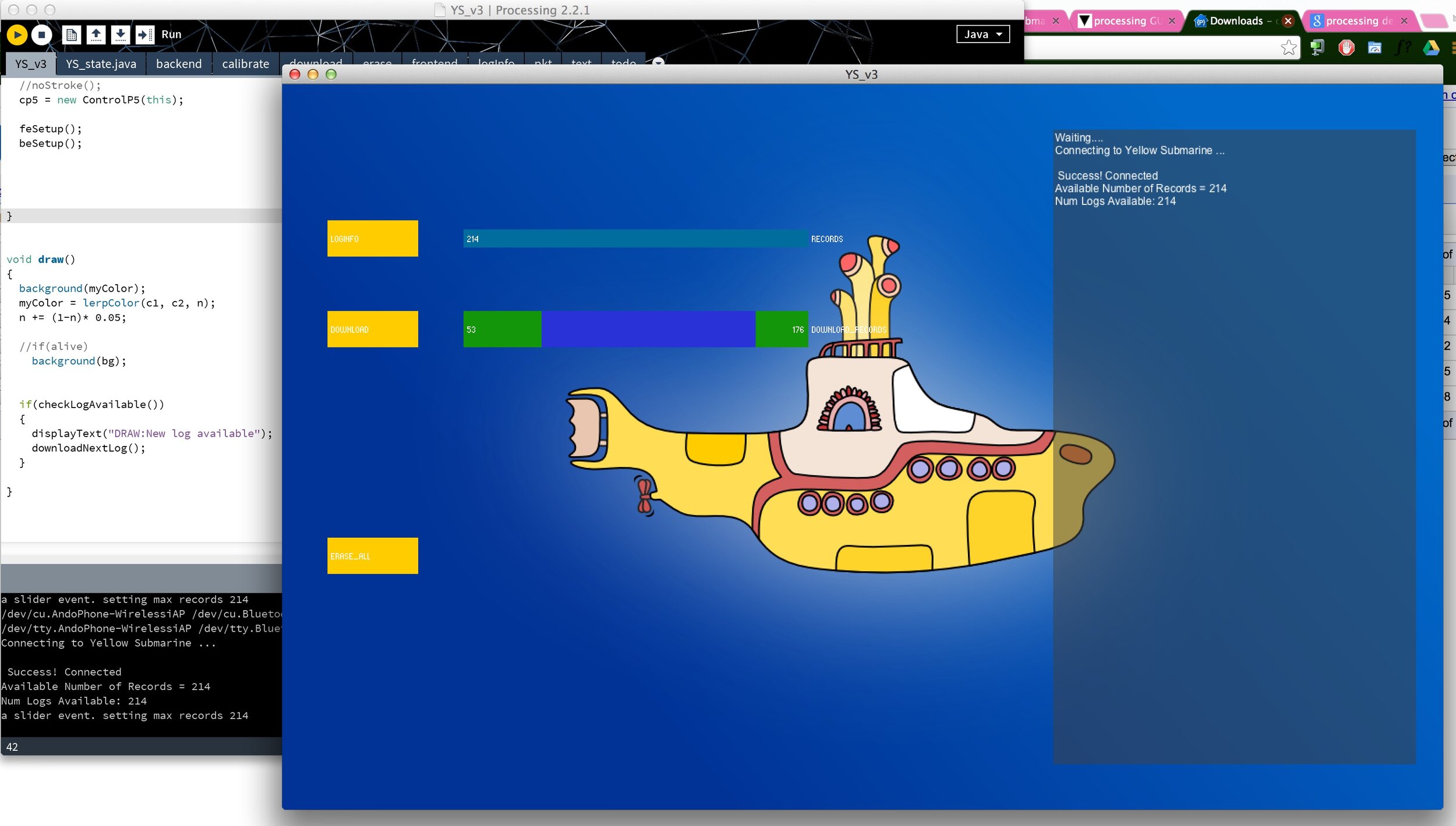The width and height of the screenshot is (1456, 826).
Task: Click the DOWNLOAD yellow button
Action: pos(373,329)
